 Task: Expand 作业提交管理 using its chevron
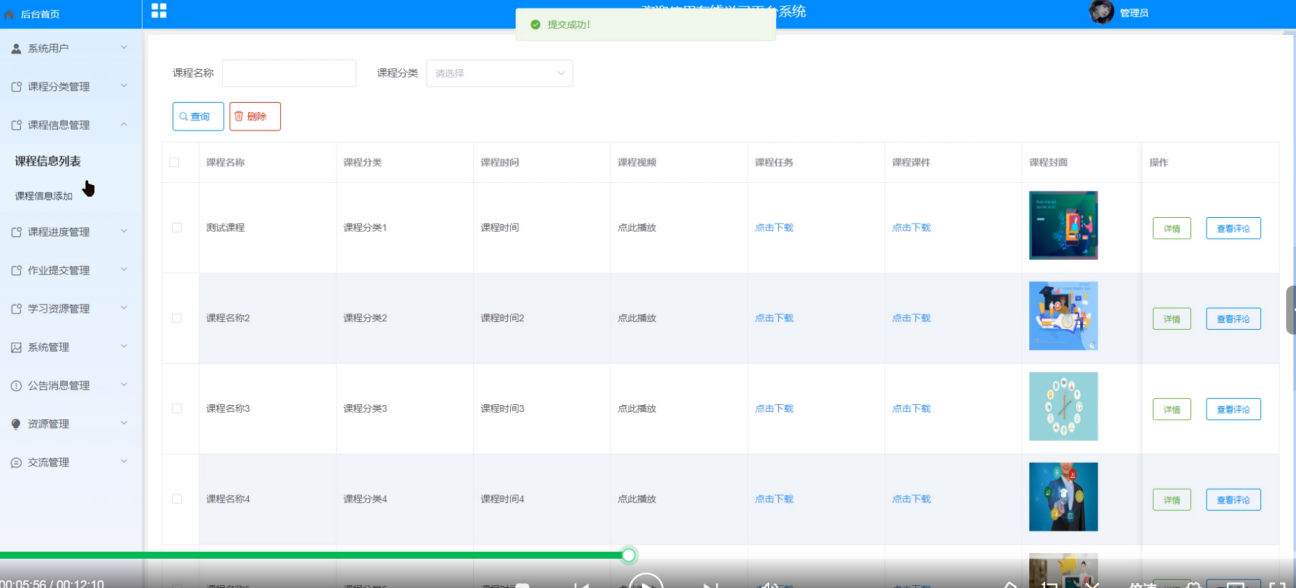[124, 269]
